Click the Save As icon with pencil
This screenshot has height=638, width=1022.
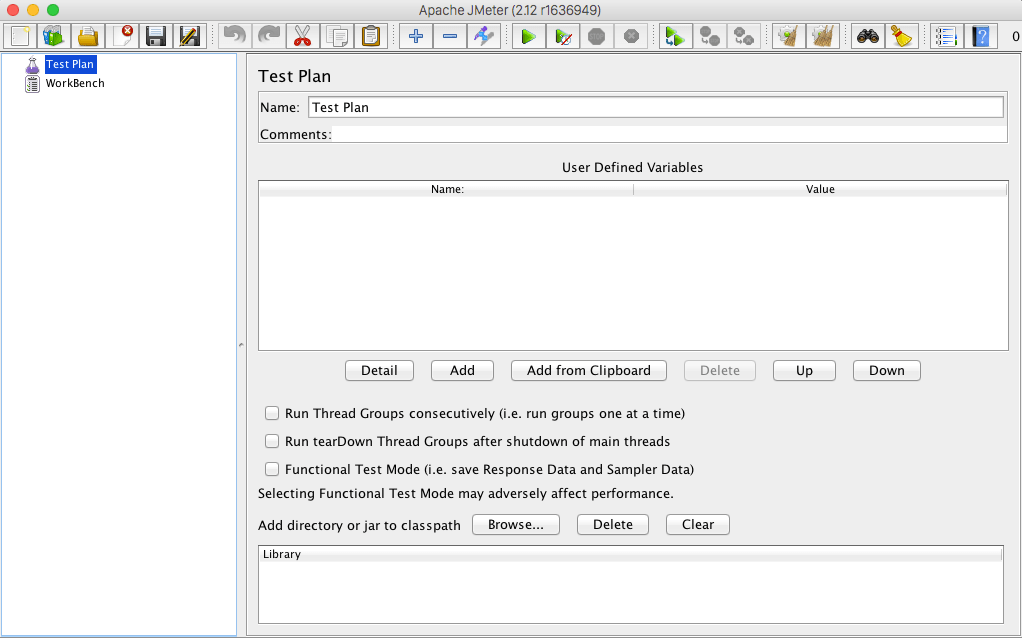point(190,36)
